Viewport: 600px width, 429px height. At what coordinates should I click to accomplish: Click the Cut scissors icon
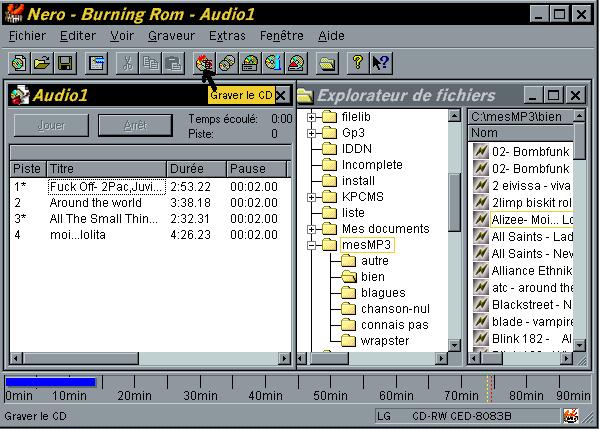click(127, 63)
